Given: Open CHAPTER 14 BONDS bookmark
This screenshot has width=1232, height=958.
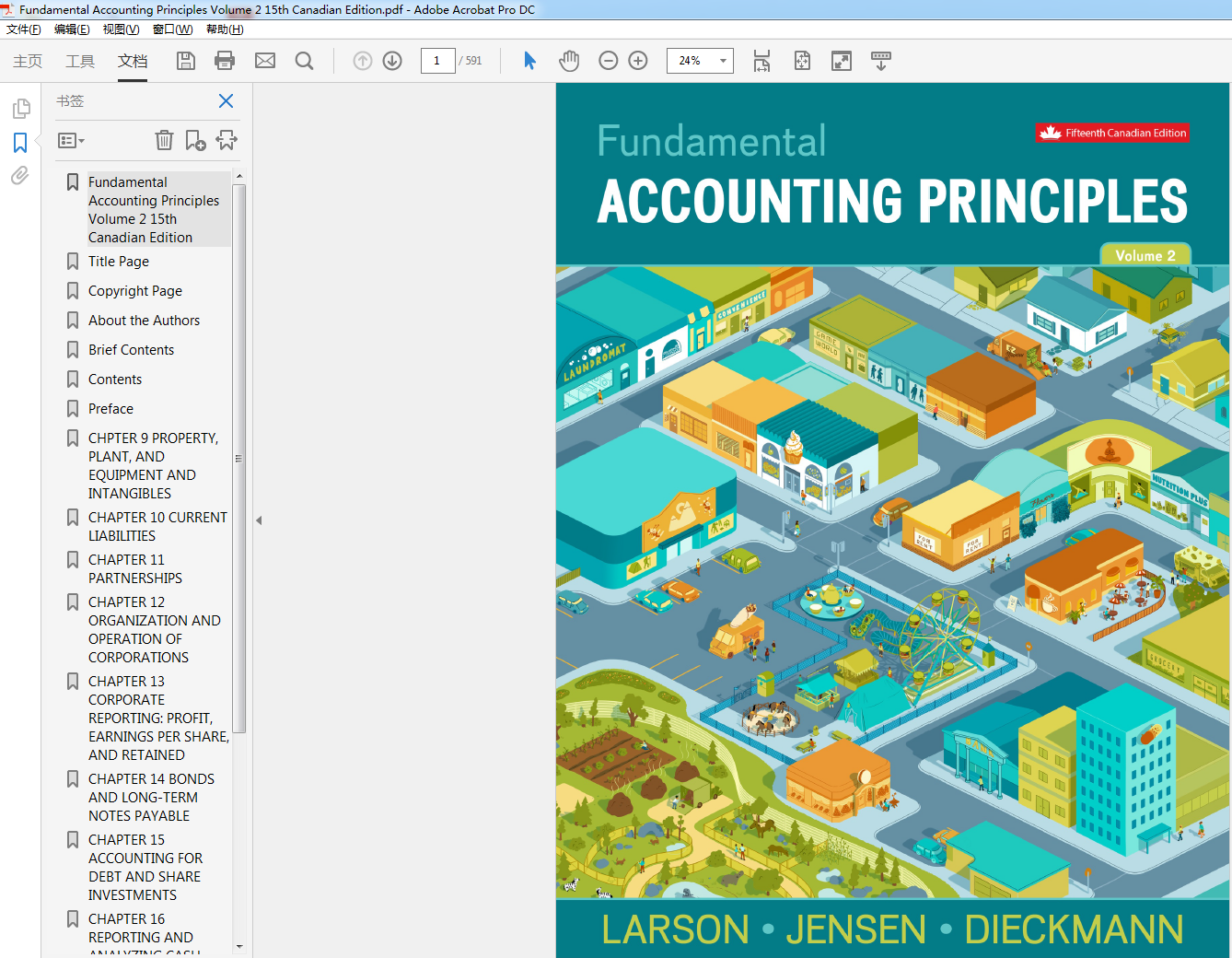Looking at the screenshot, I should (151, 798).
